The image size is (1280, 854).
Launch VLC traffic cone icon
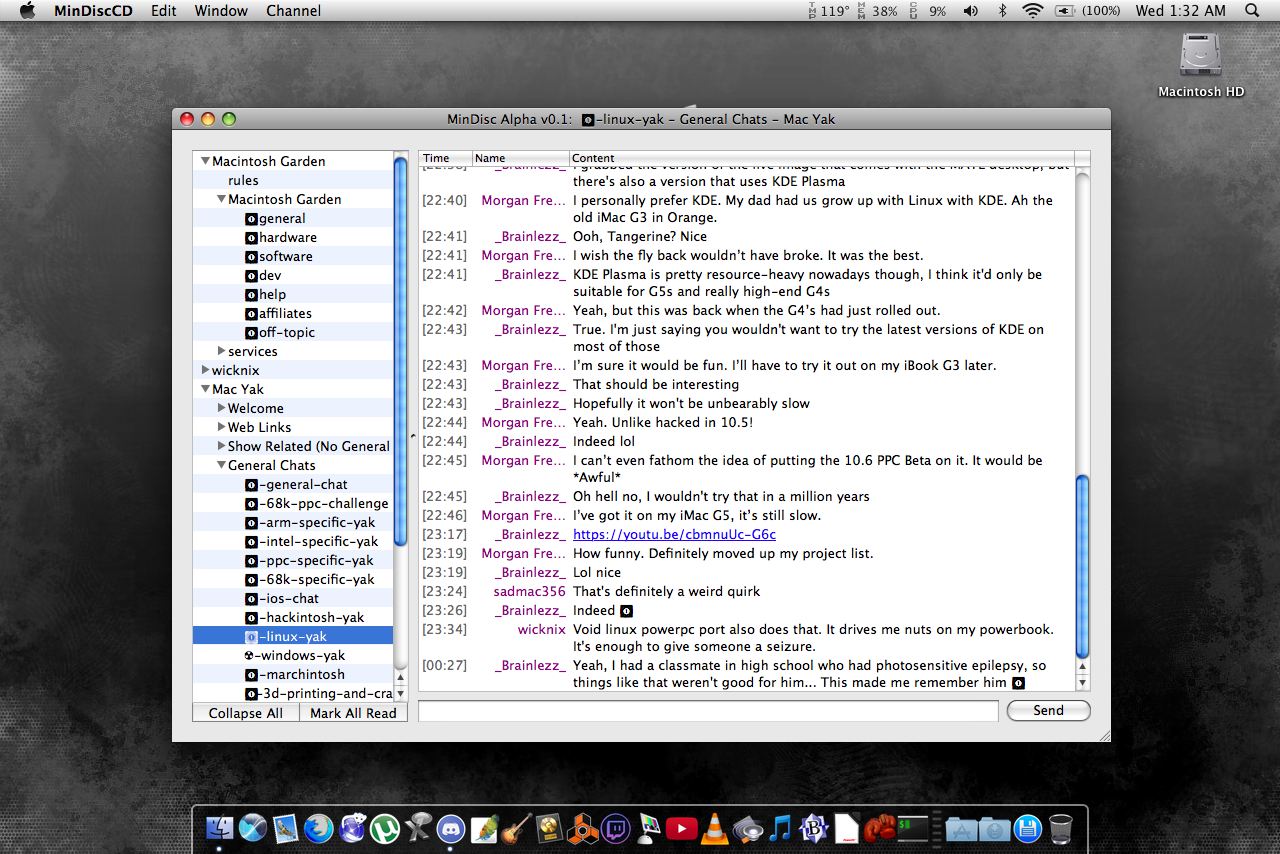click(x=715, y=828)
